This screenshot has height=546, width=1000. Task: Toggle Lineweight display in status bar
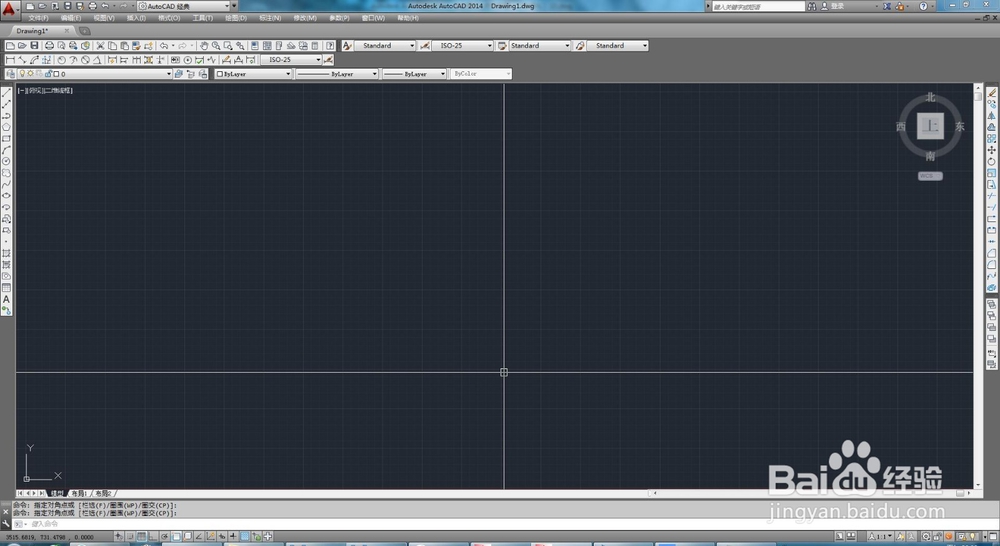click(233, 536)
